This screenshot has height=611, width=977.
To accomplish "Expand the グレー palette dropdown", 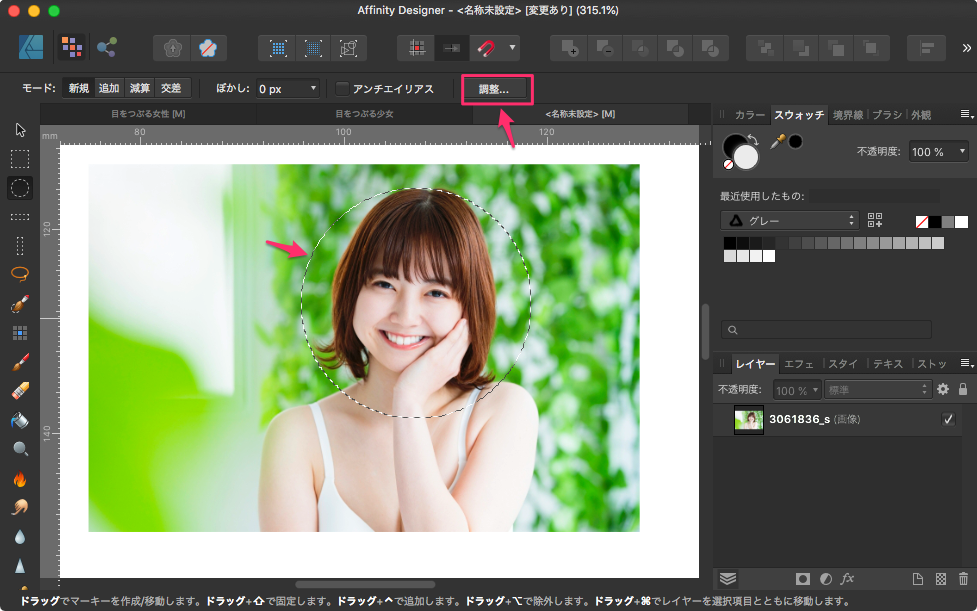I will (x=789, y=220).
